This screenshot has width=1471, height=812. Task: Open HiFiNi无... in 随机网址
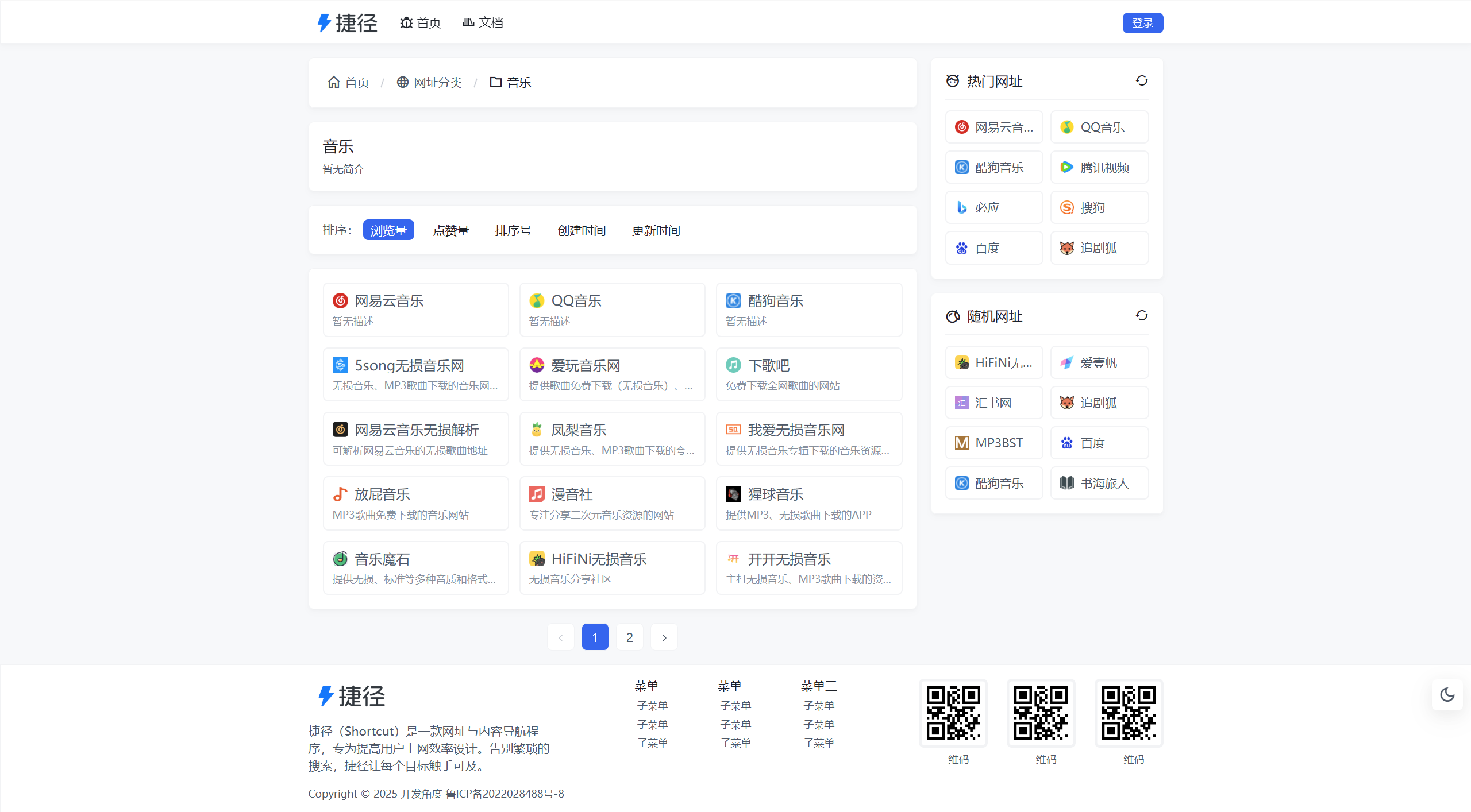994,362
